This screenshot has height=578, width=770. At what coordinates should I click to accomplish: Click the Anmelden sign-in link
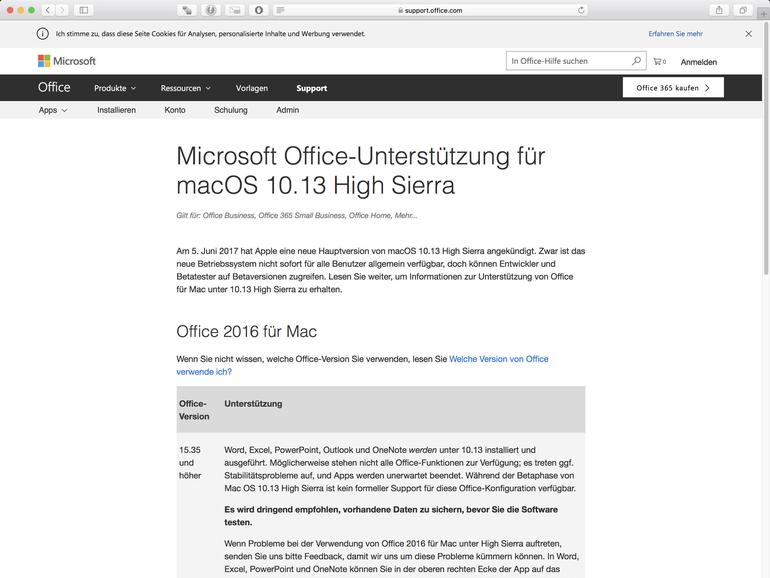[x=698, y=62]
